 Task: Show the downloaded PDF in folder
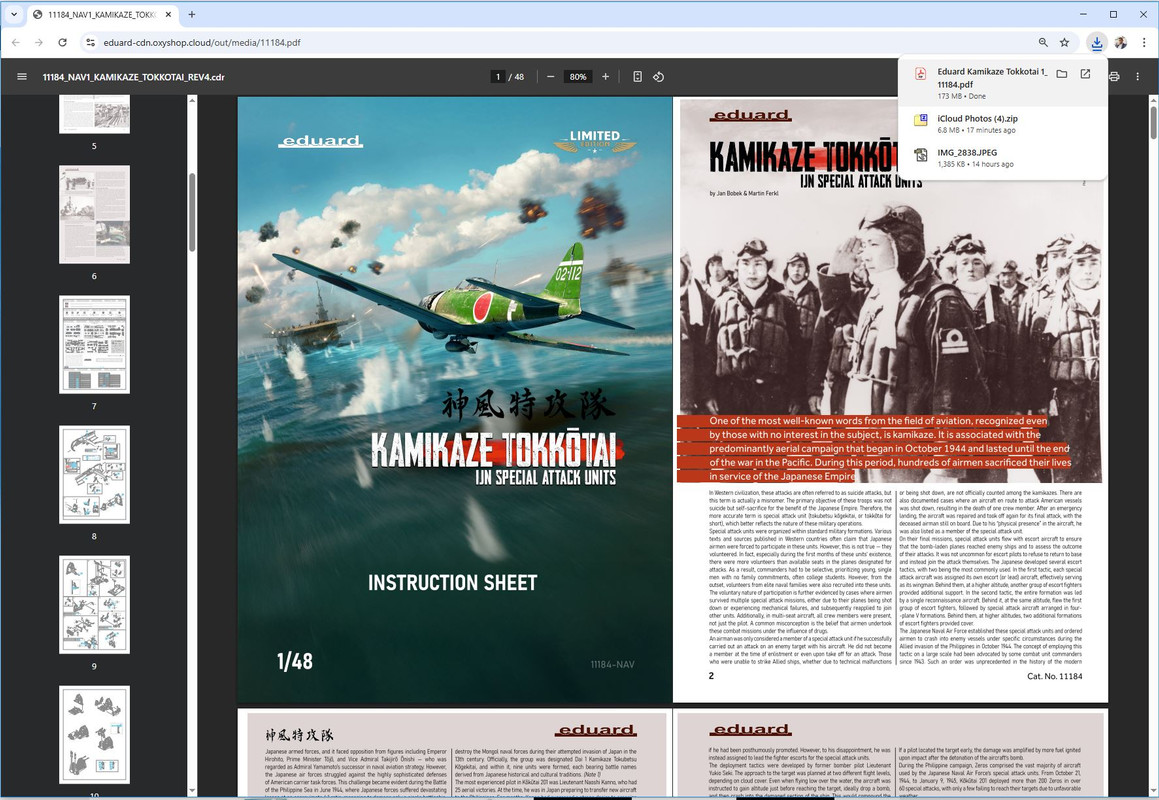[x=1061, y=73]
